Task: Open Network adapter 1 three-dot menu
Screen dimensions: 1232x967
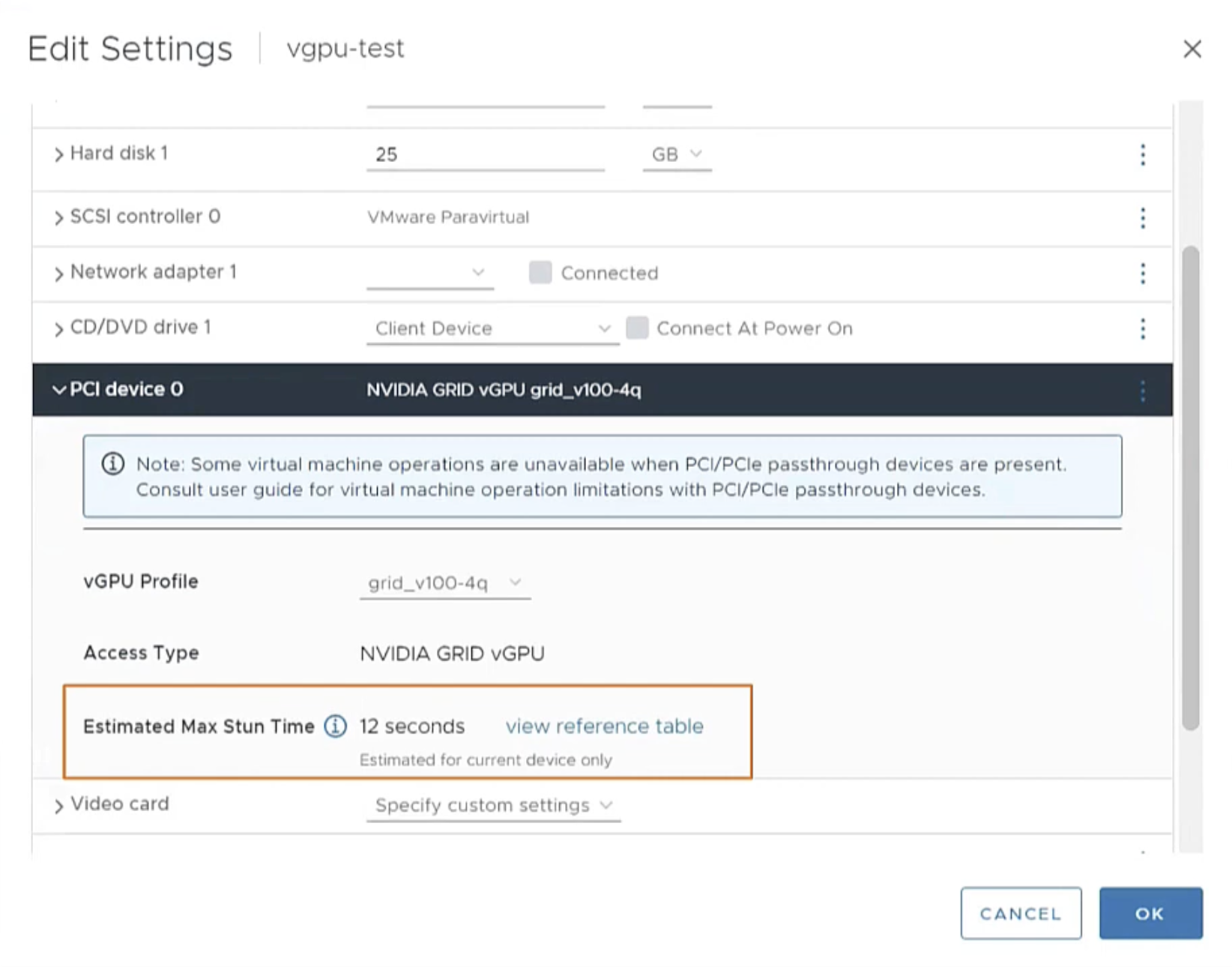Action: pos(1142,273)
